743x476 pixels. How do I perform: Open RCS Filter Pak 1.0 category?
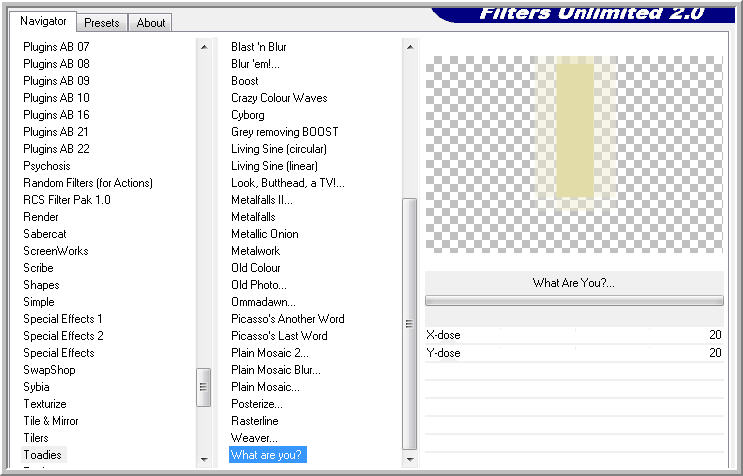click(67, 200)
